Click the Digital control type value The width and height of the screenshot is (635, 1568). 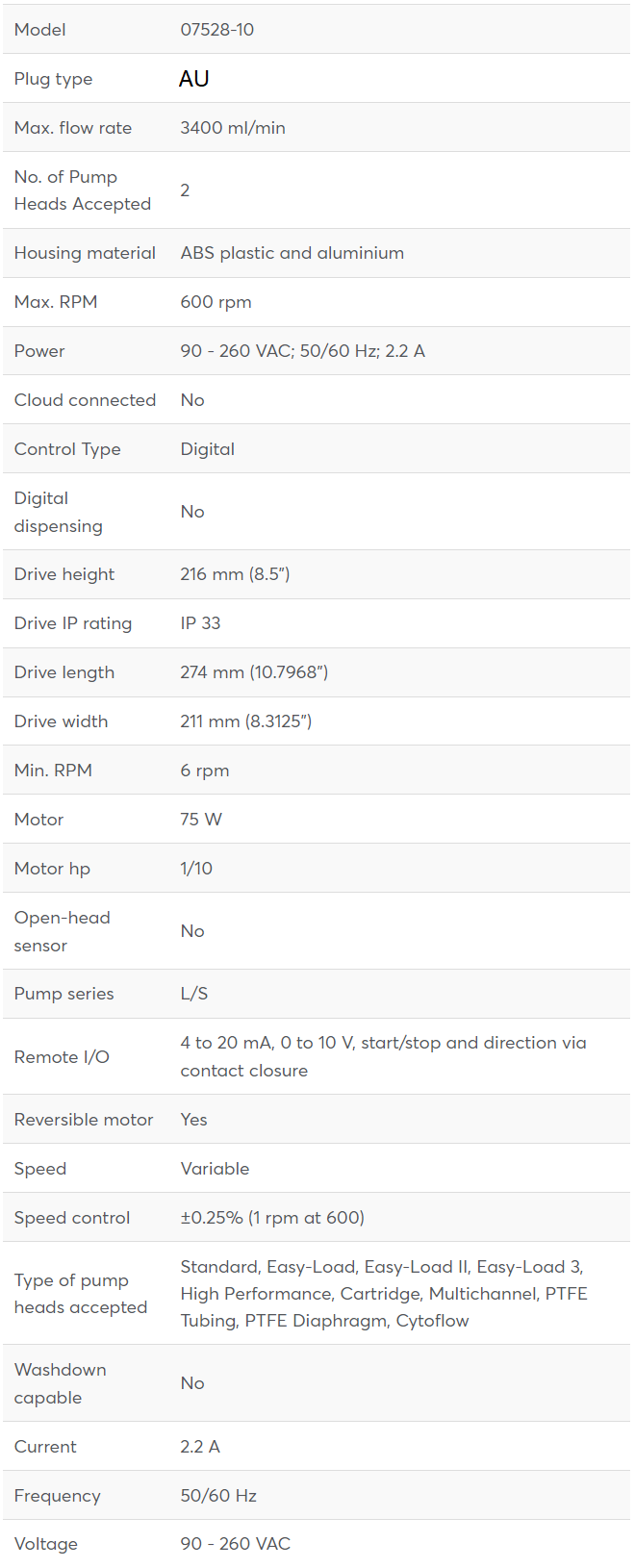point(208,449)
